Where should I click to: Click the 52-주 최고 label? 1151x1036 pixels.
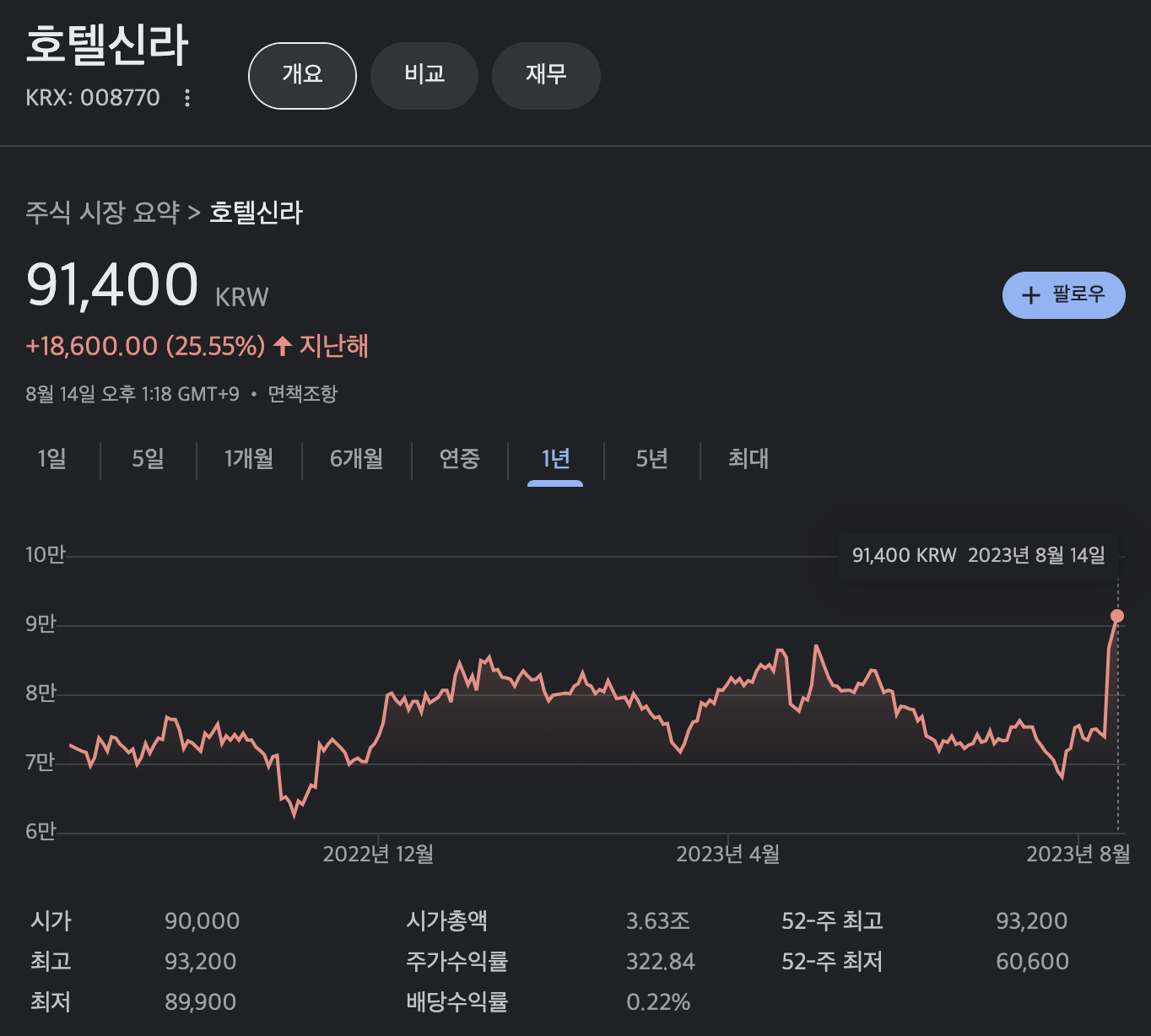(x=832, y=920)
